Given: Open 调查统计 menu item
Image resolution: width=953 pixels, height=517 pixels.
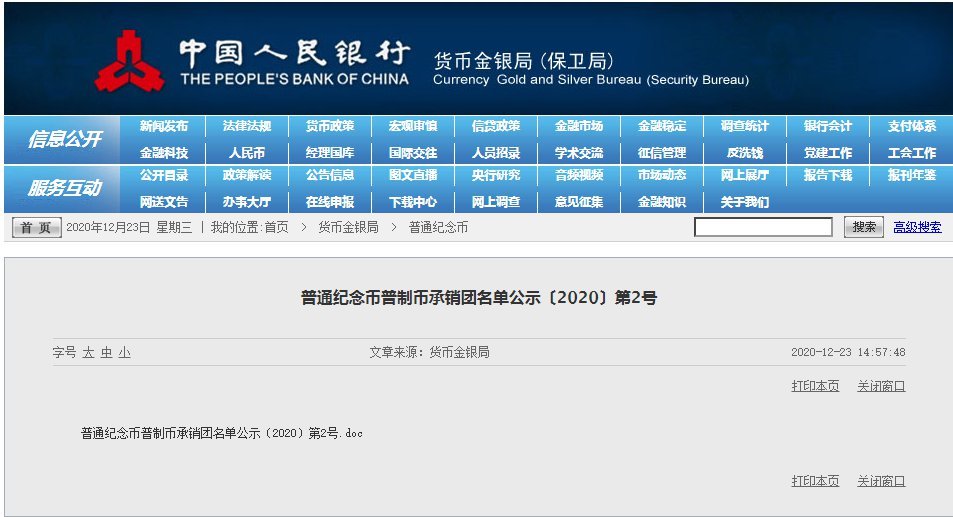Looking at the screenshot, I should tap(745, 126).
